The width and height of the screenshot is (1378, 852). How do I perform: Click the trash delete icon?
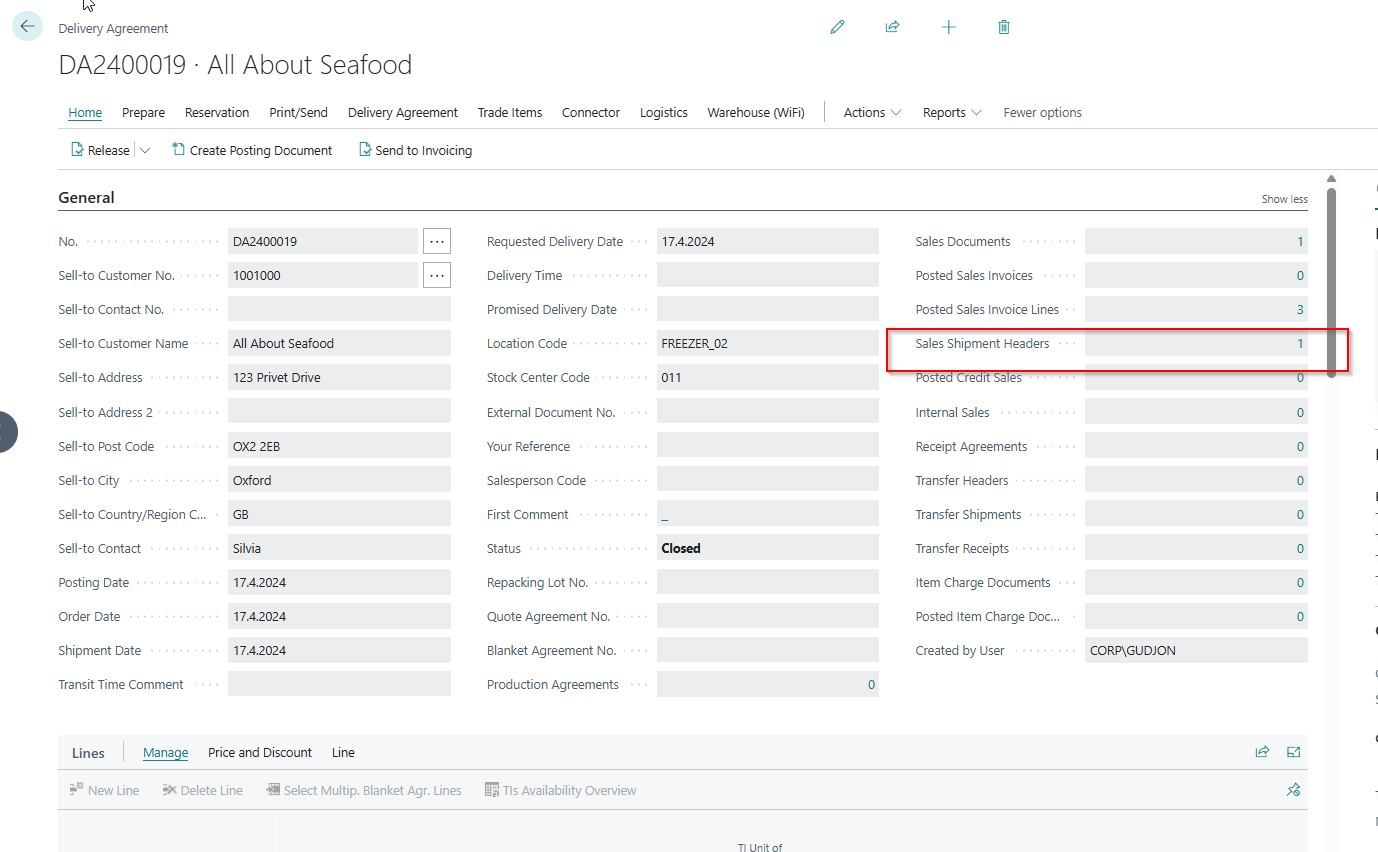click(x=1004, y=27)
